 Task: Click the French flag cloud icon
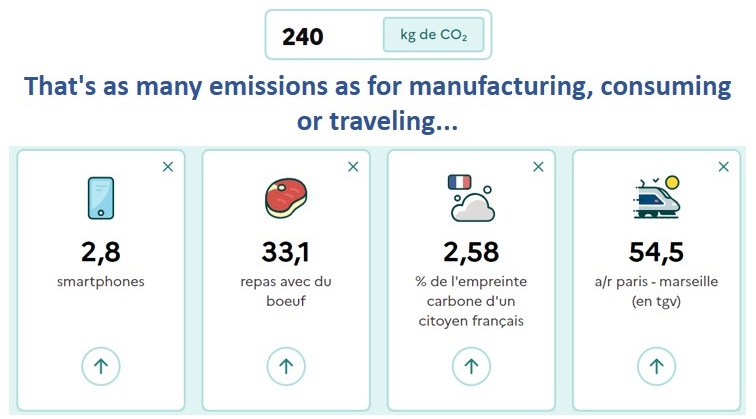click(472, 198)
